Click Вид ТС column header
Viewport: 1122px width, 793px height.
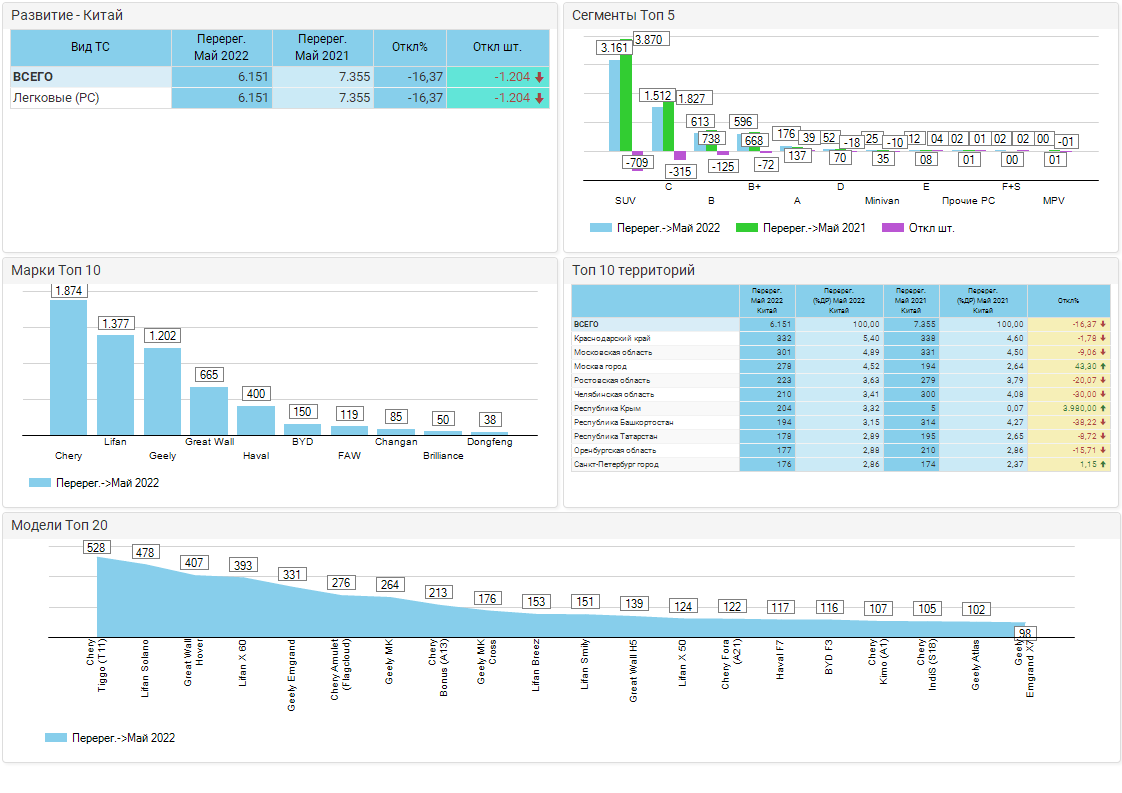pyautogui.click(x=91, y=47)
